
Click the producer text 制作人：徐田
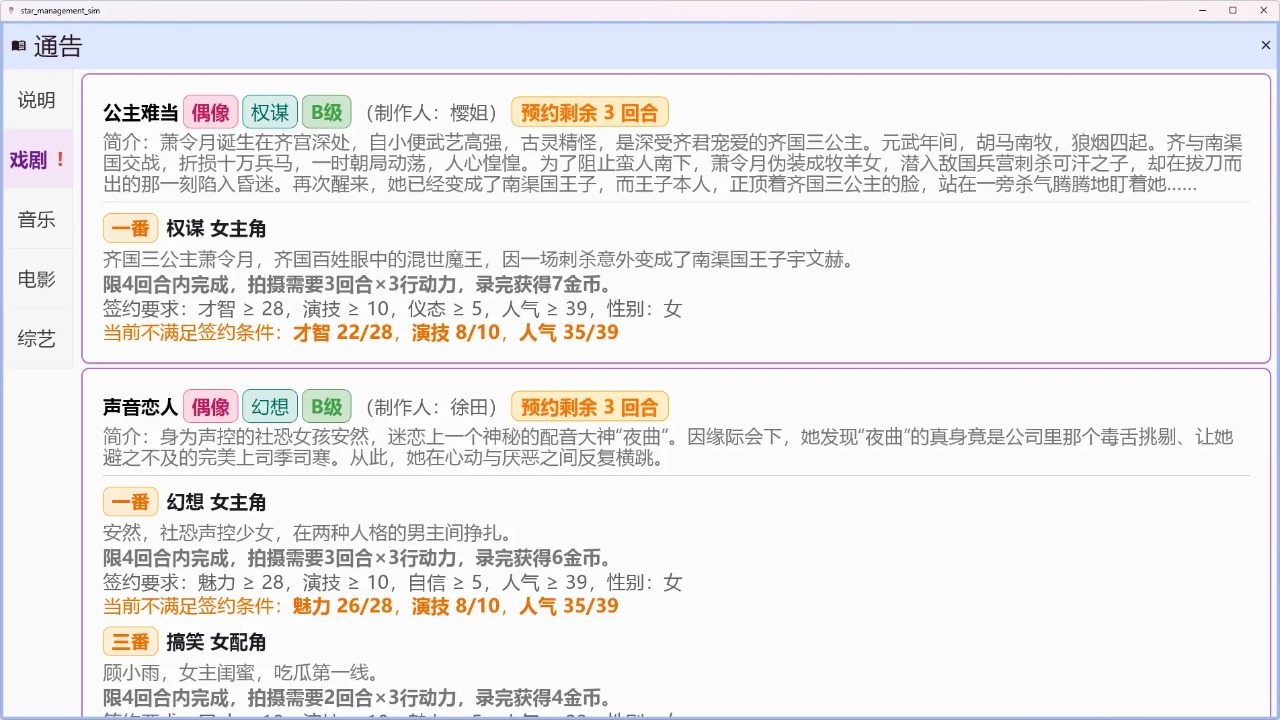point(431,407)
